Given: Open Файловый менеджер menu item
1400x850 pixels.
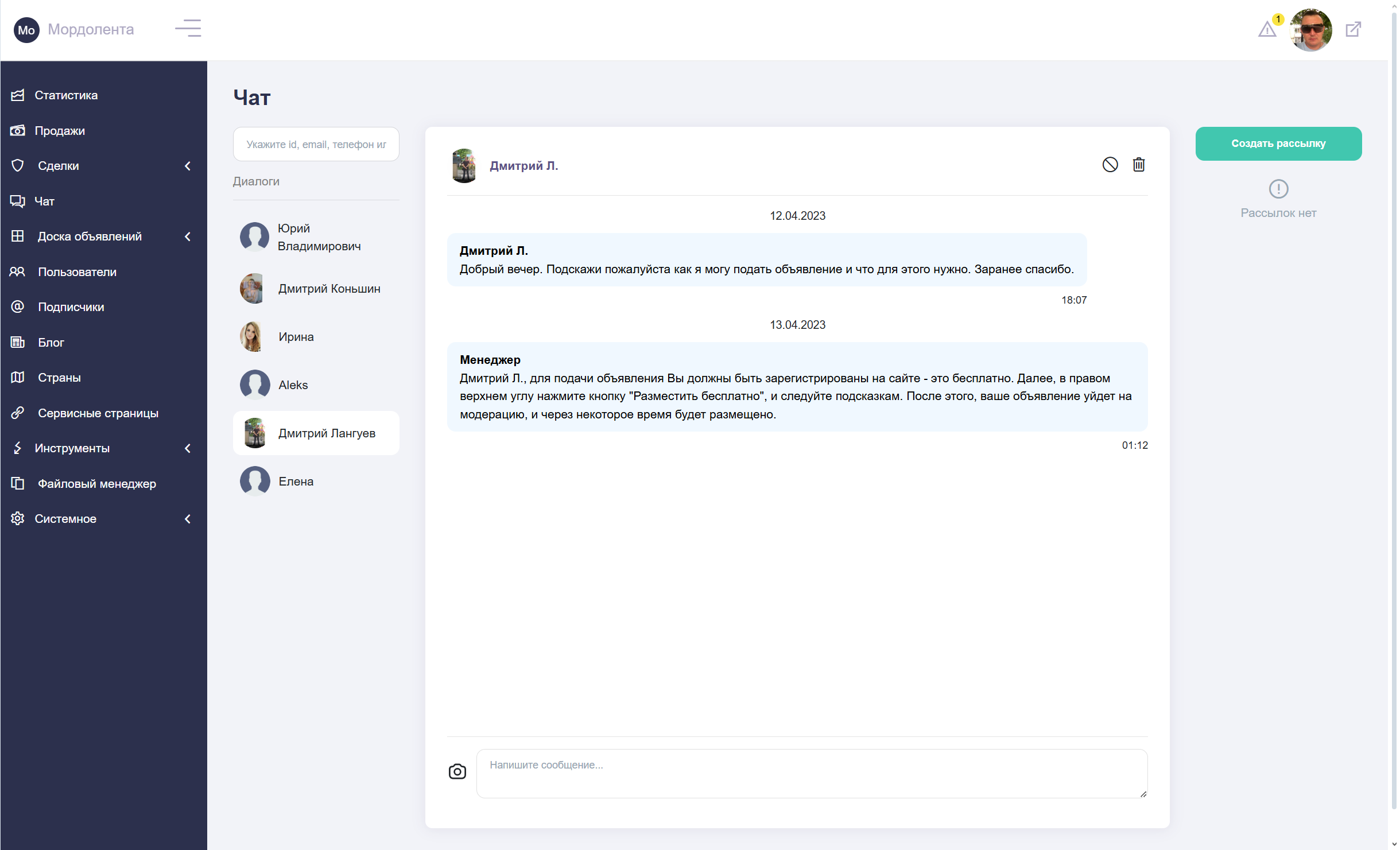Looking at the screenshot, I should (96, 484).
